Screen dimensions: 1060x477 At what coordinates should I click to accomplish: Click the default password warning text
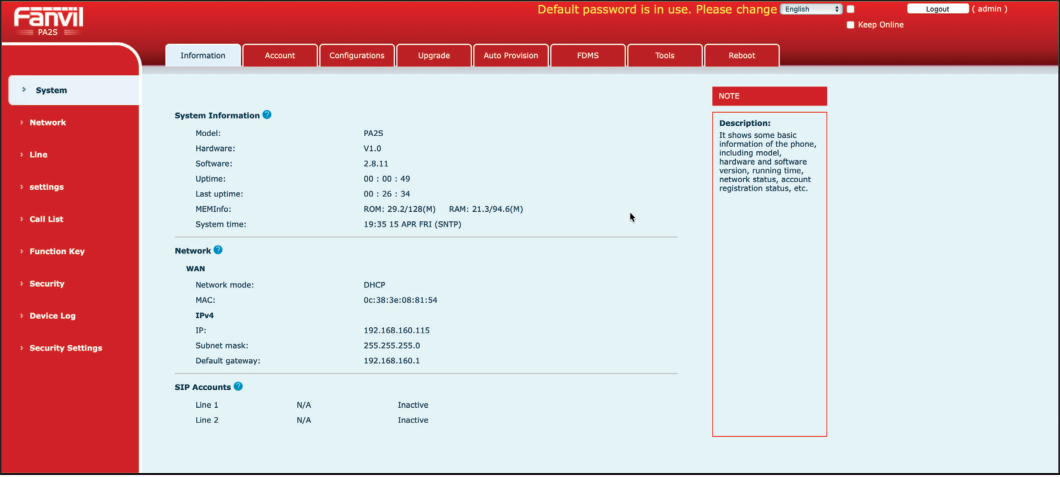pos(657,9)
